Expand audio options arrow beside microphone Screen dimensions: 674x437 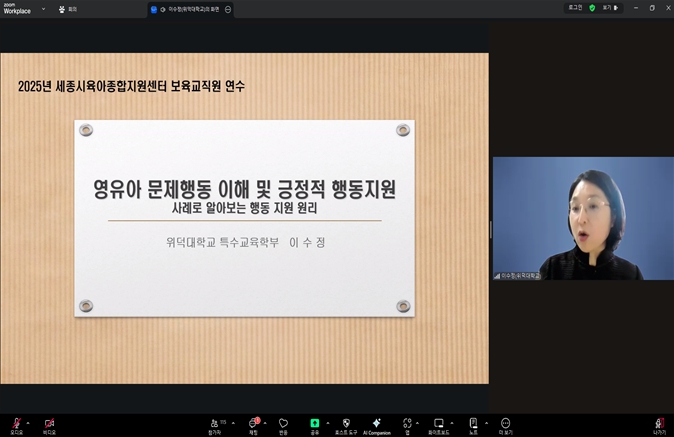pos(28,422)
